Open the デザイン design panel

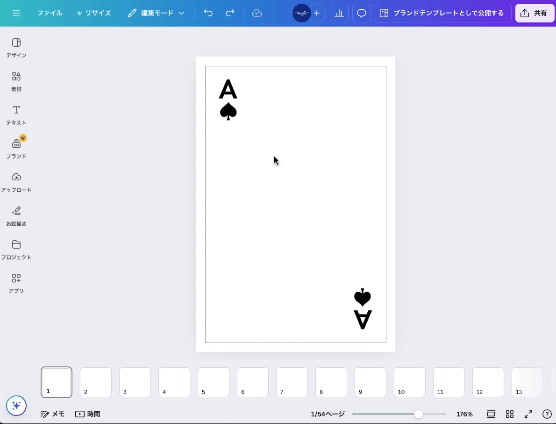(x=16, y=48)
